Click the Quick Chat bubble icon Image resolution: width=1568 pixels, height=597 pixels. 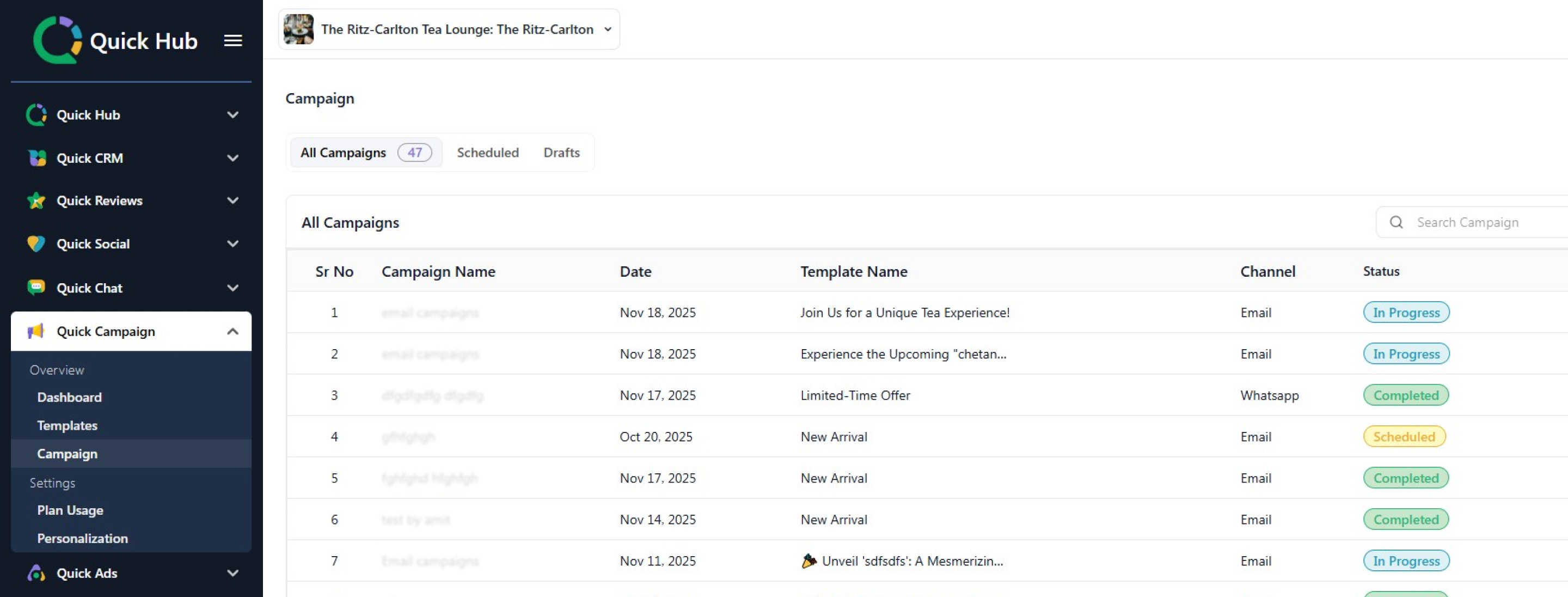pos(36,287)
